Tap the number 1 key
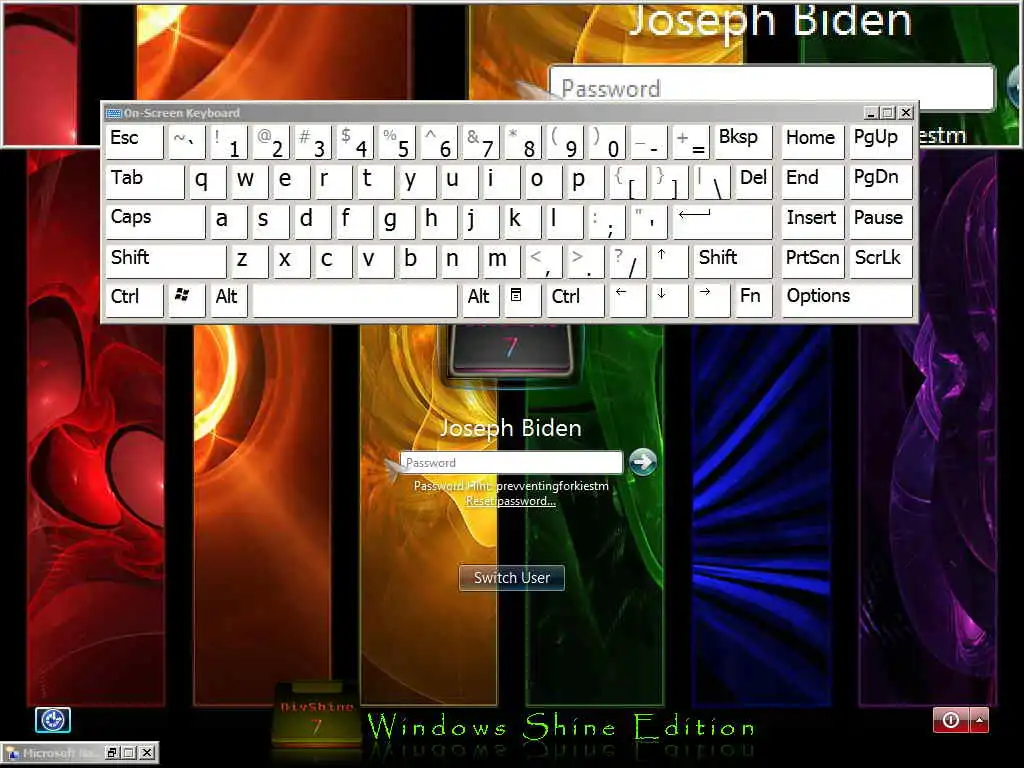 229,141
